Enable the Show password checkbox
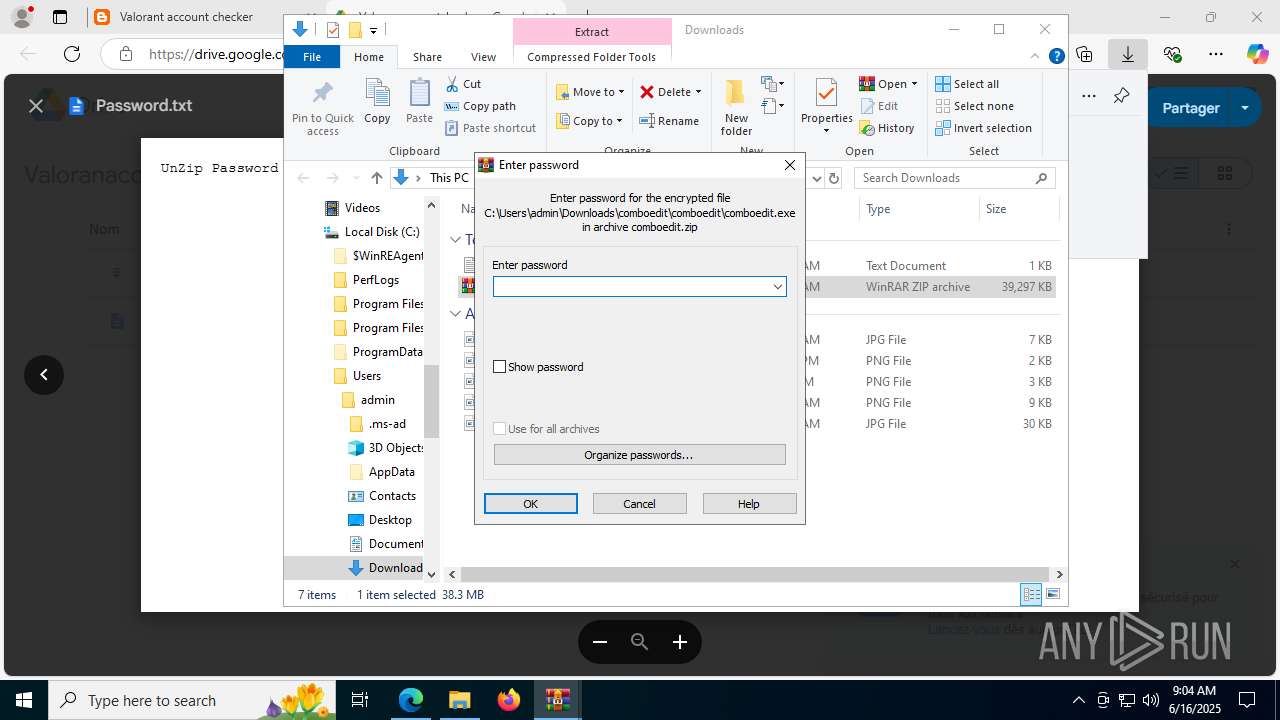The image size is (1280, 720). point(500,367)
